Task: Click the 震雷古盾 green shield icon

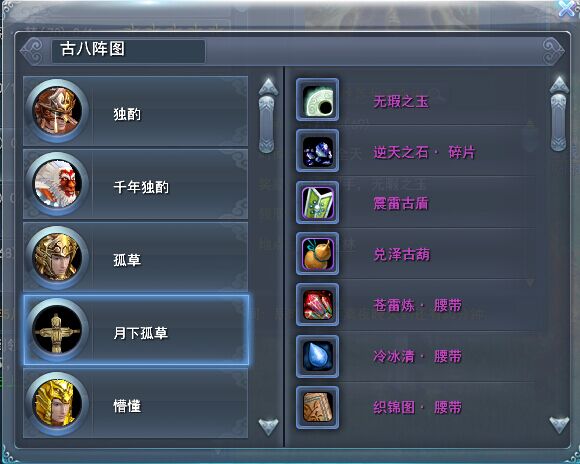Action: click(317, 202)
